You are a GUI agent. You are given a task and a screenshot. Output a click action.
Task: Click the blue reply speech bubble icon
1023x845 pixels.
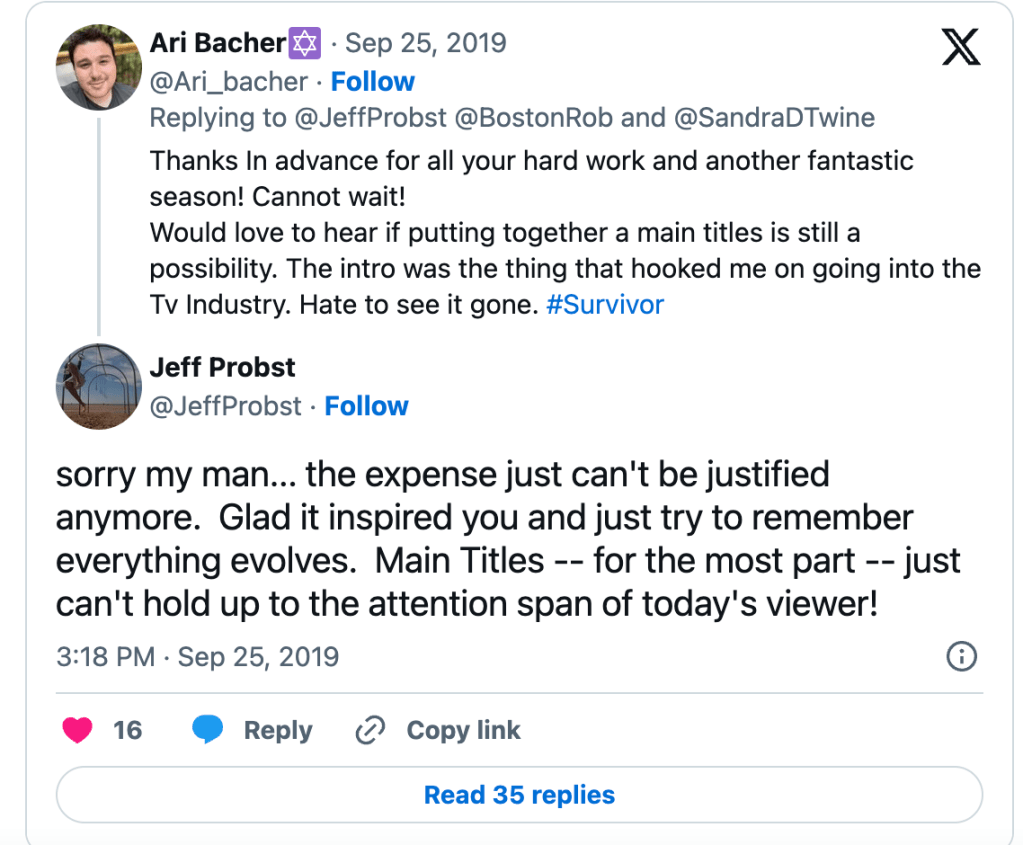[x=208, y=731]
